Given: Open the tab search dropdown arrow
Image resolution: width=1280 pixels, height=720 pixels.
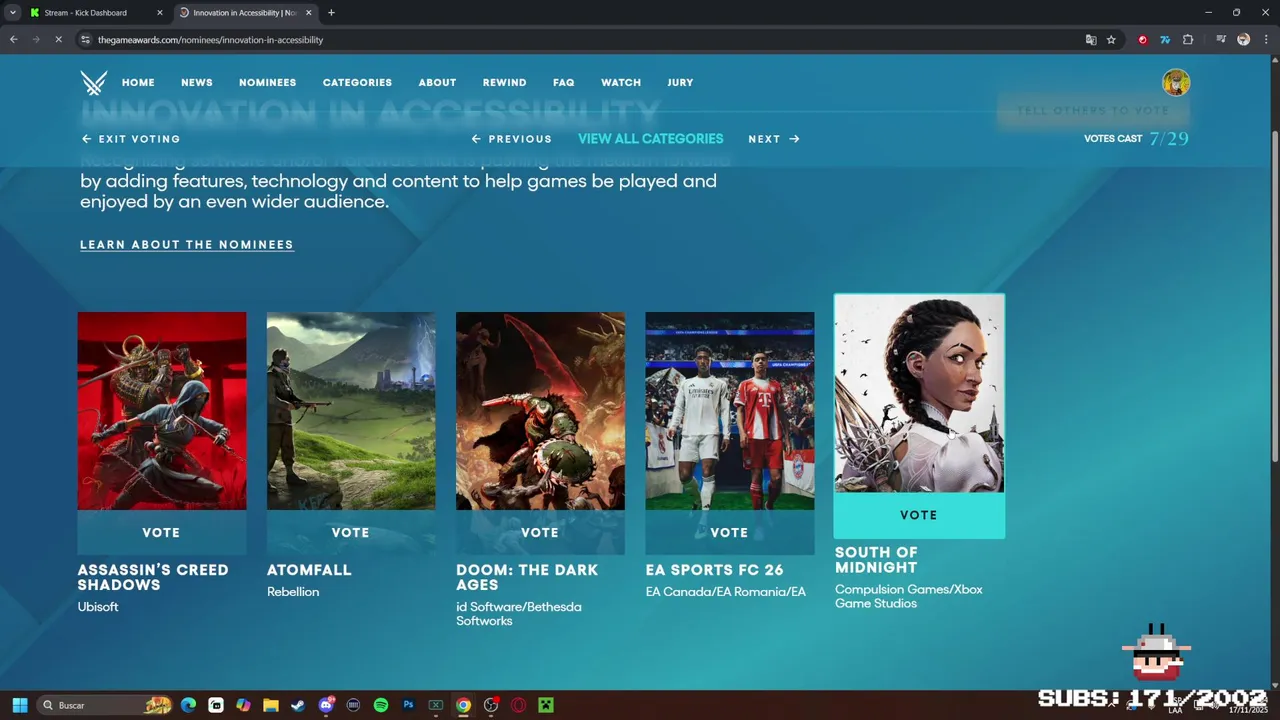Looking at the screenshot, I should [12, 13].
